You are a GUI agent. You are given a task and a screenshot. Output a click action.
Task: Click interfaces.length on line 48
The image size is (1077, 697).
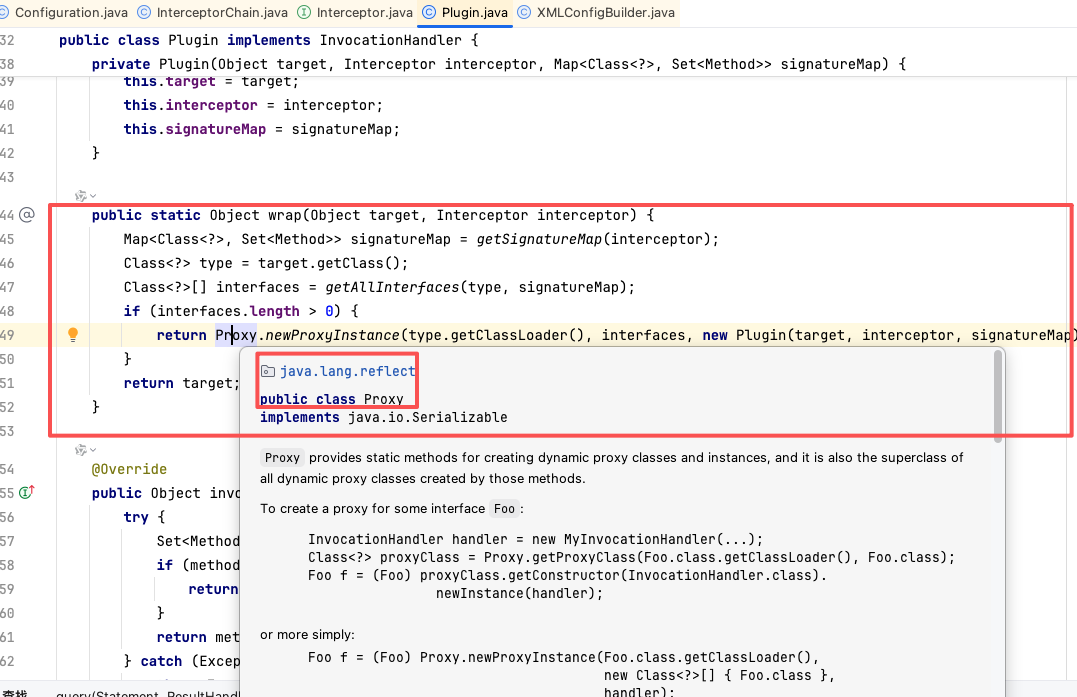pyautogui.click(x=228, y=311)
